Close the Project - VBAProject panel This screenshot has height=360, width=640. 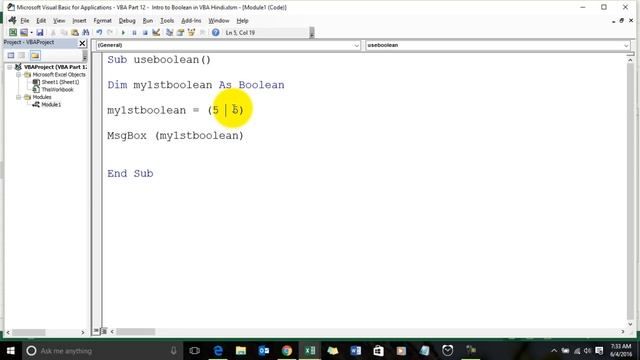tap(82, 43)
